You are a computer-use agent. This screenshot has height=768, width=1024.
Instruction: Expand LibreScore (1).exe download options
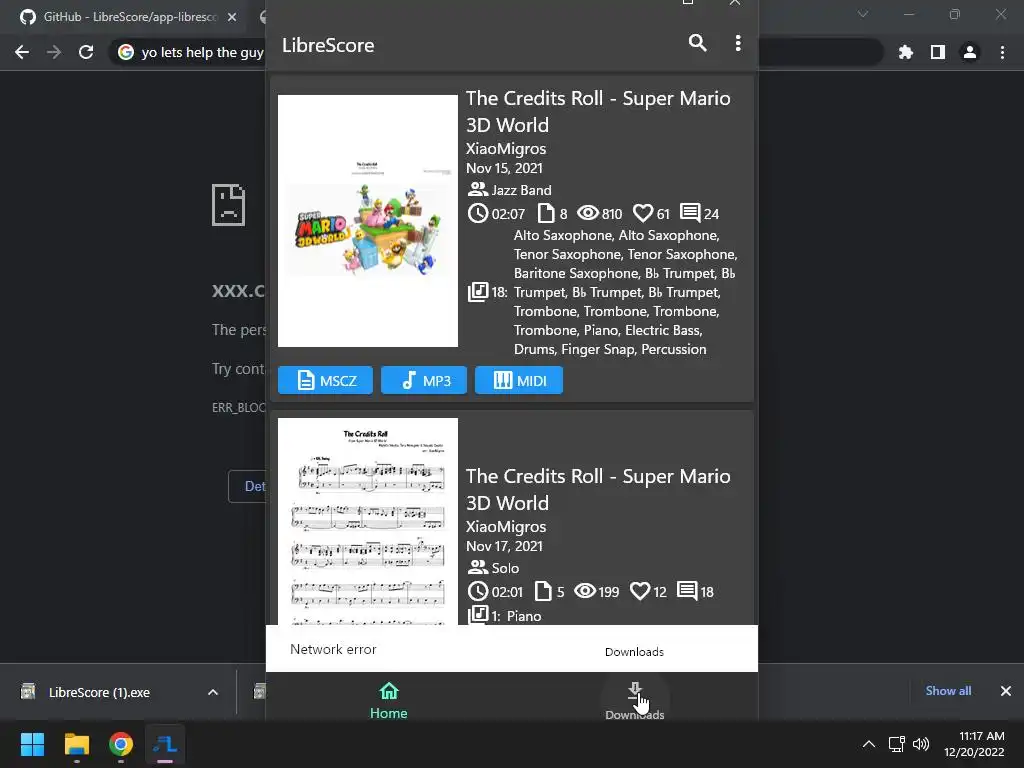(x=213, y=692)
